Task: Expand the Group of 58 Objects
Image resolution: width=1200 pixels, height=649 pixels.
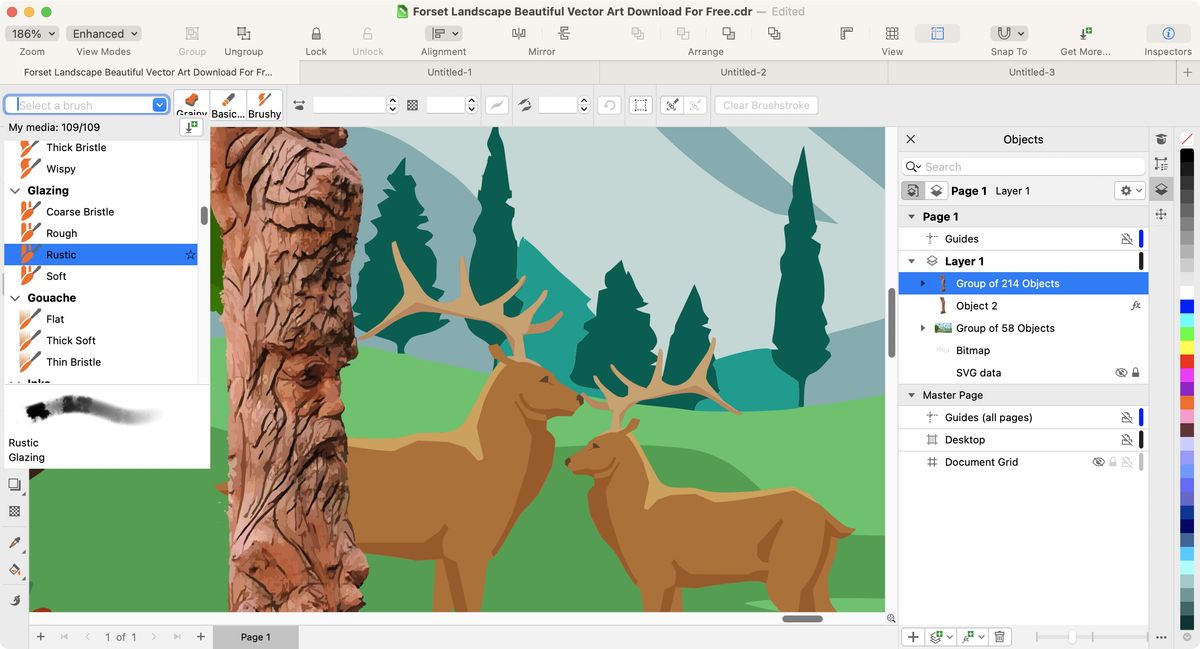Action: pos(923,328)
